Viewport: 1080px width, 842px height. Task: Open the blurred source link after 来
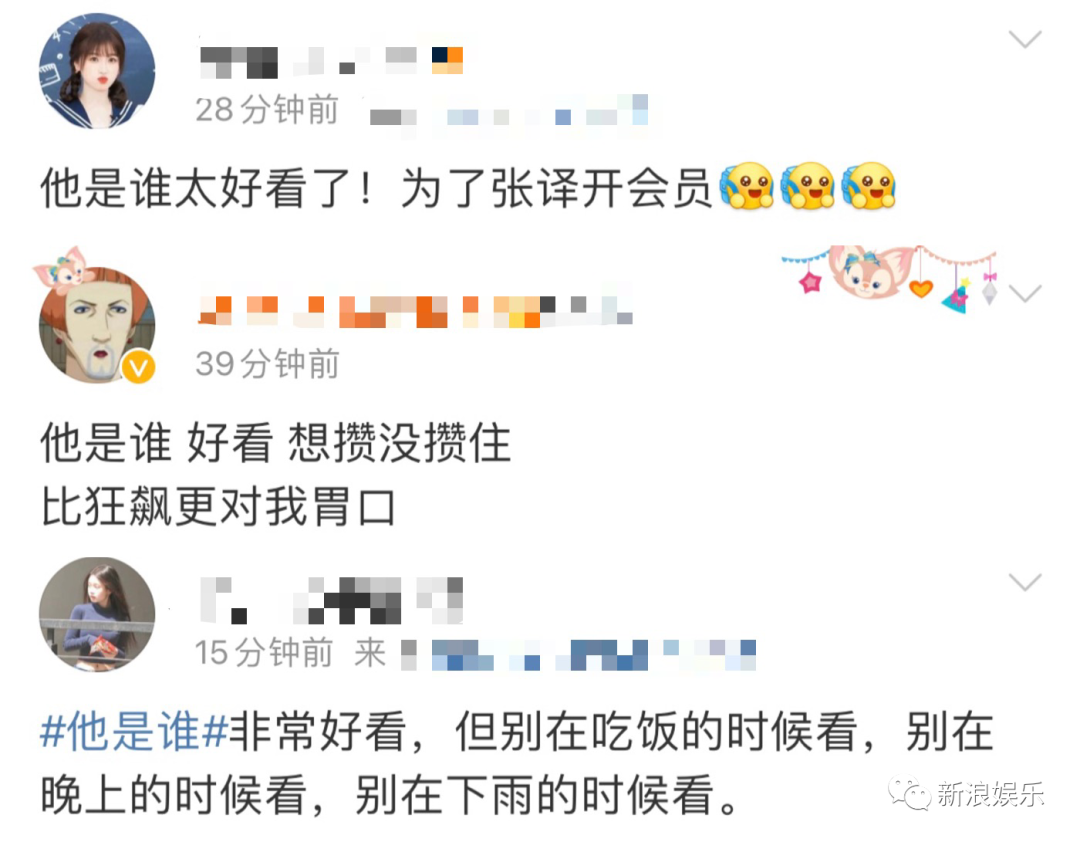pyautogui.click(x=579, y=655)
